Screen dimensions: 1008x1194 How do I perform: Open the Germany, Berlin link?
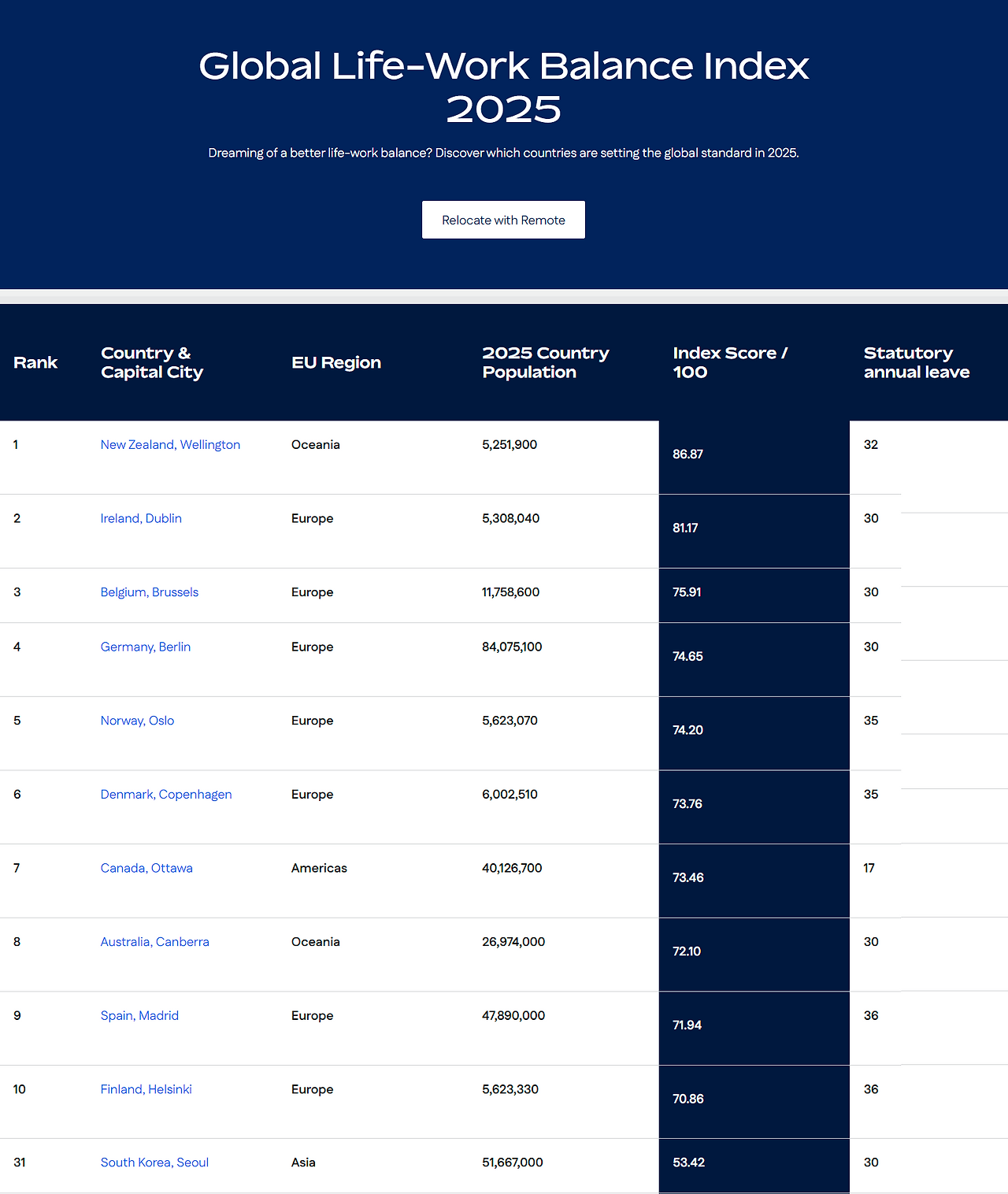(146, 647)
